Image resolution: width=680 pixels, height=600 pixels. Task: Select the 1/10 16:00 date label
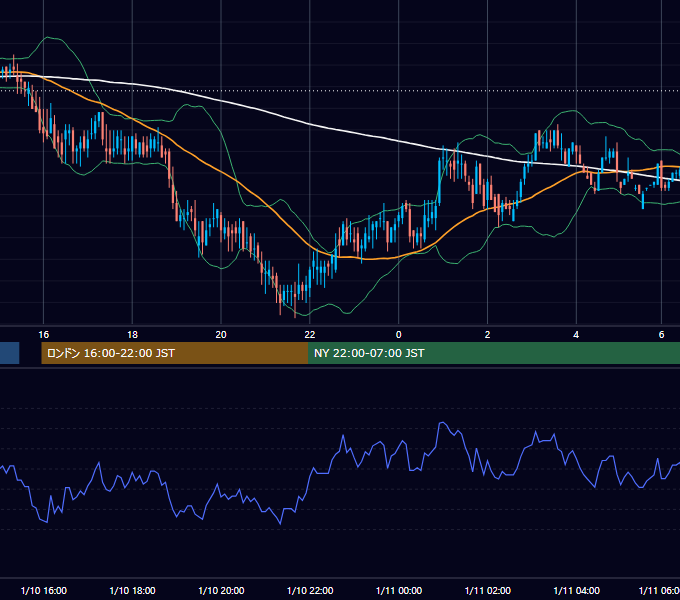click(x=44, y=590)
